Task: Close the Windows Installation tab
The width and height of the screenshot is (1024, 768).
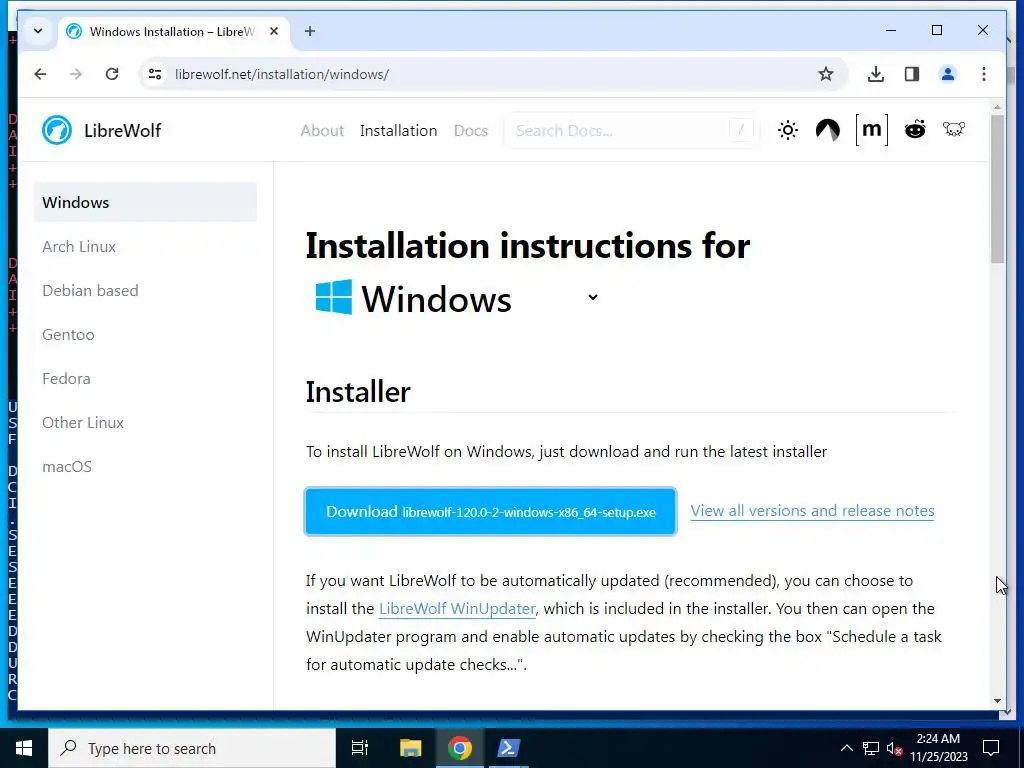Action: point(274,31)
